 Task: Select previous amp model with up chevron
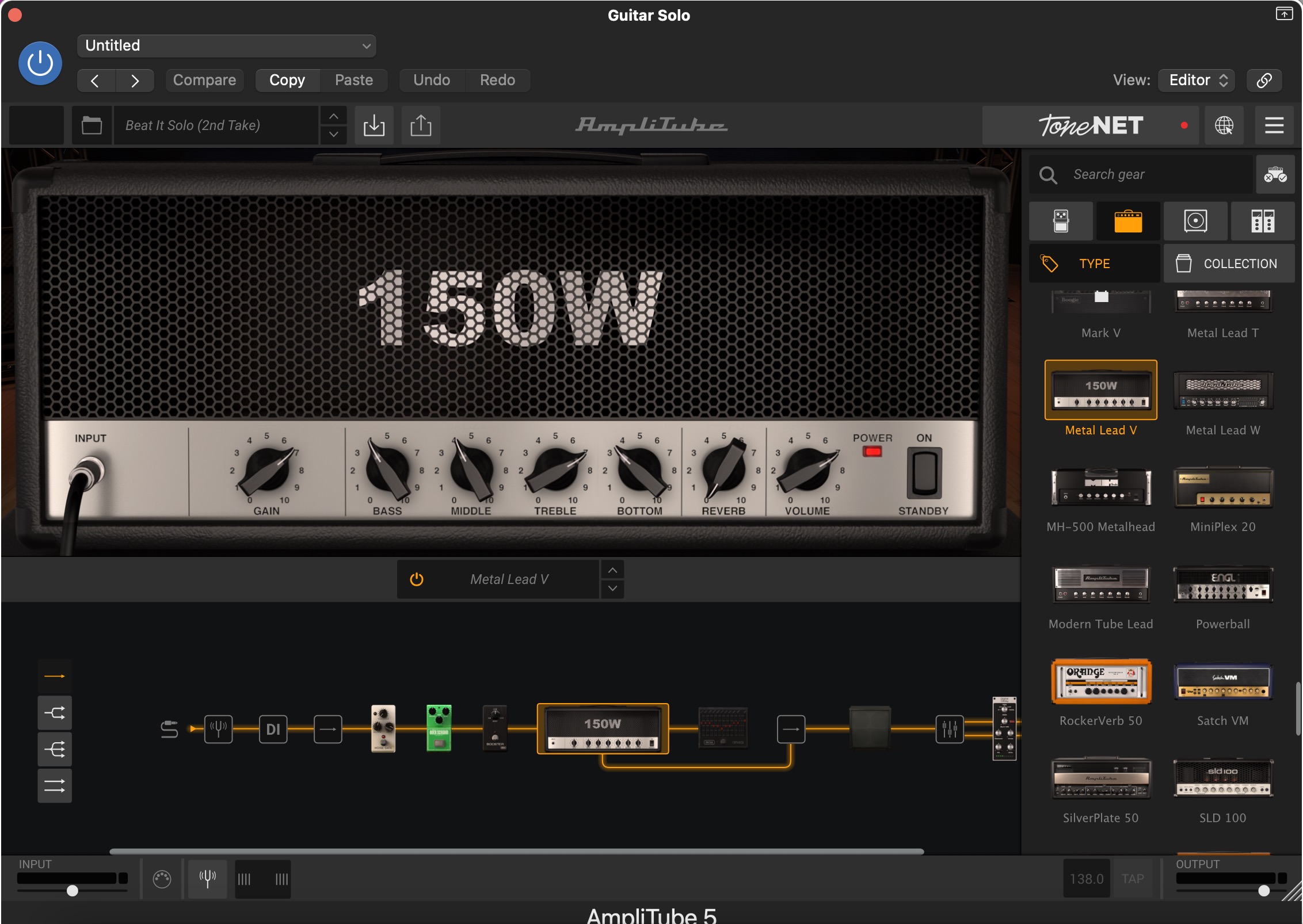click(613, 570)
